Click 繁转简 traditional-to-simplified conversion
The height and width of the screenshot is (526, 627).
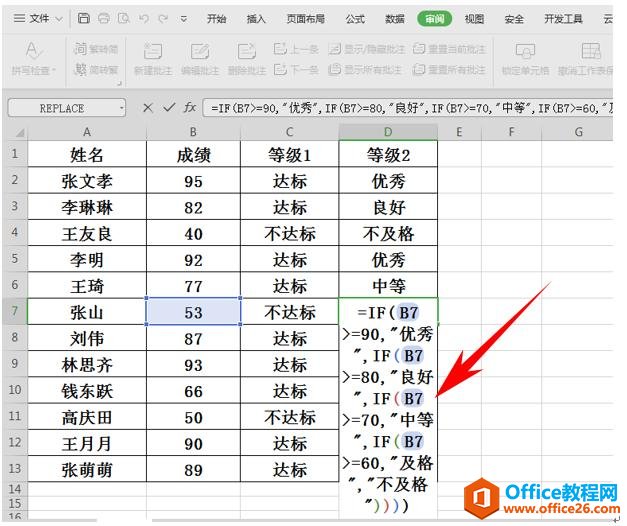coord(96,49)
